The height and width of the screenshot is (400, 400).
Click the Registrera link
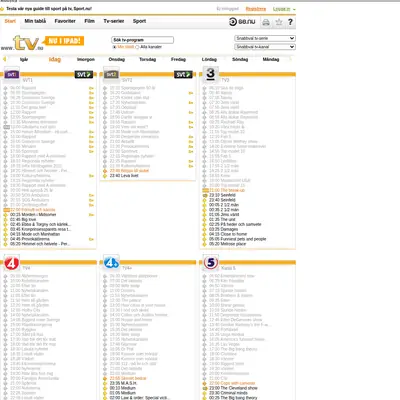point(256,9)
